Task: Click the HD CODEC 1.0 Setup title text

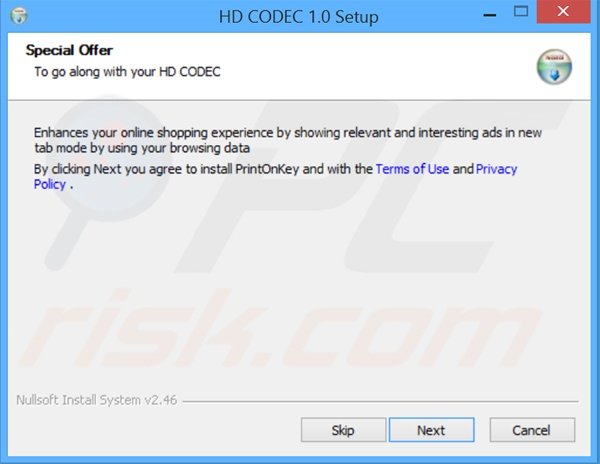Action: (298, 17)
